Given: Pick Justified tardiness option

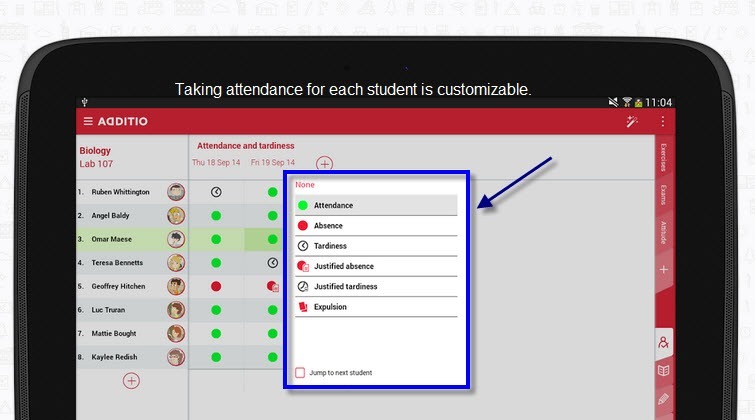Looking at the screenshot, I should pos(376,286).
